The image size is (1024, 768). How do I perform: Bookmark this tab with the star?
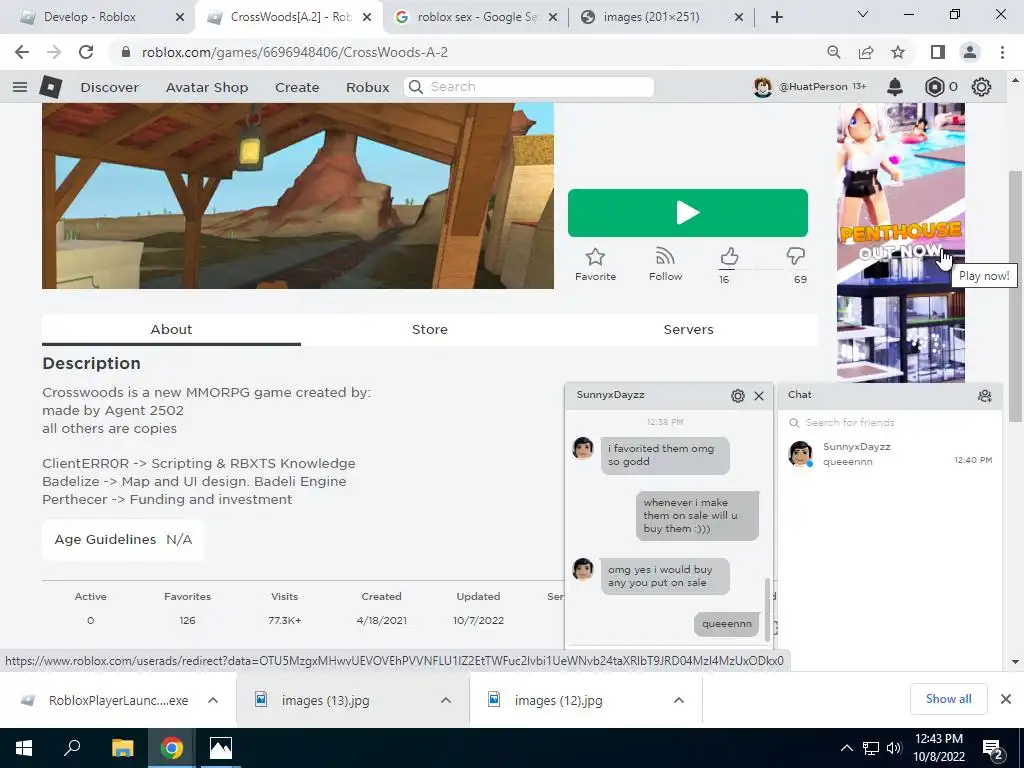pos(898,52)
